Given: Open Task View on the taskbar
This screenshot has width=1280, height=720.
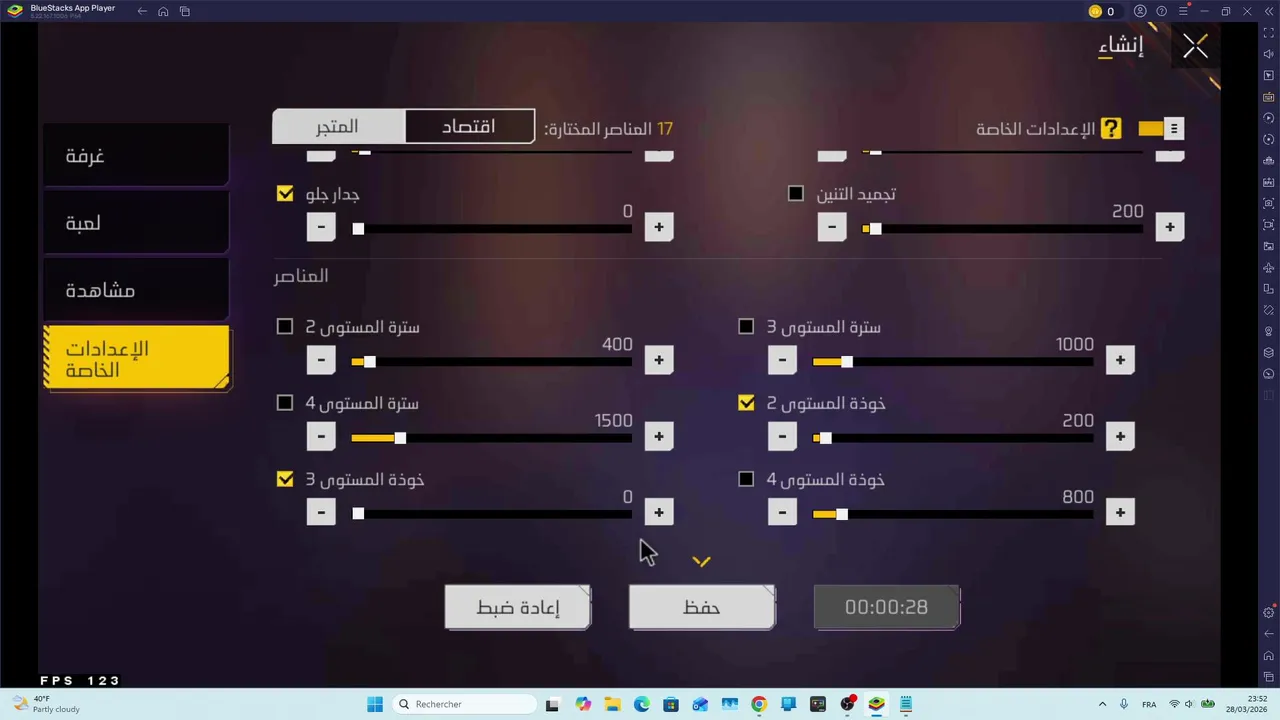Looking at the screenshot, I should [x=552, y=704].
